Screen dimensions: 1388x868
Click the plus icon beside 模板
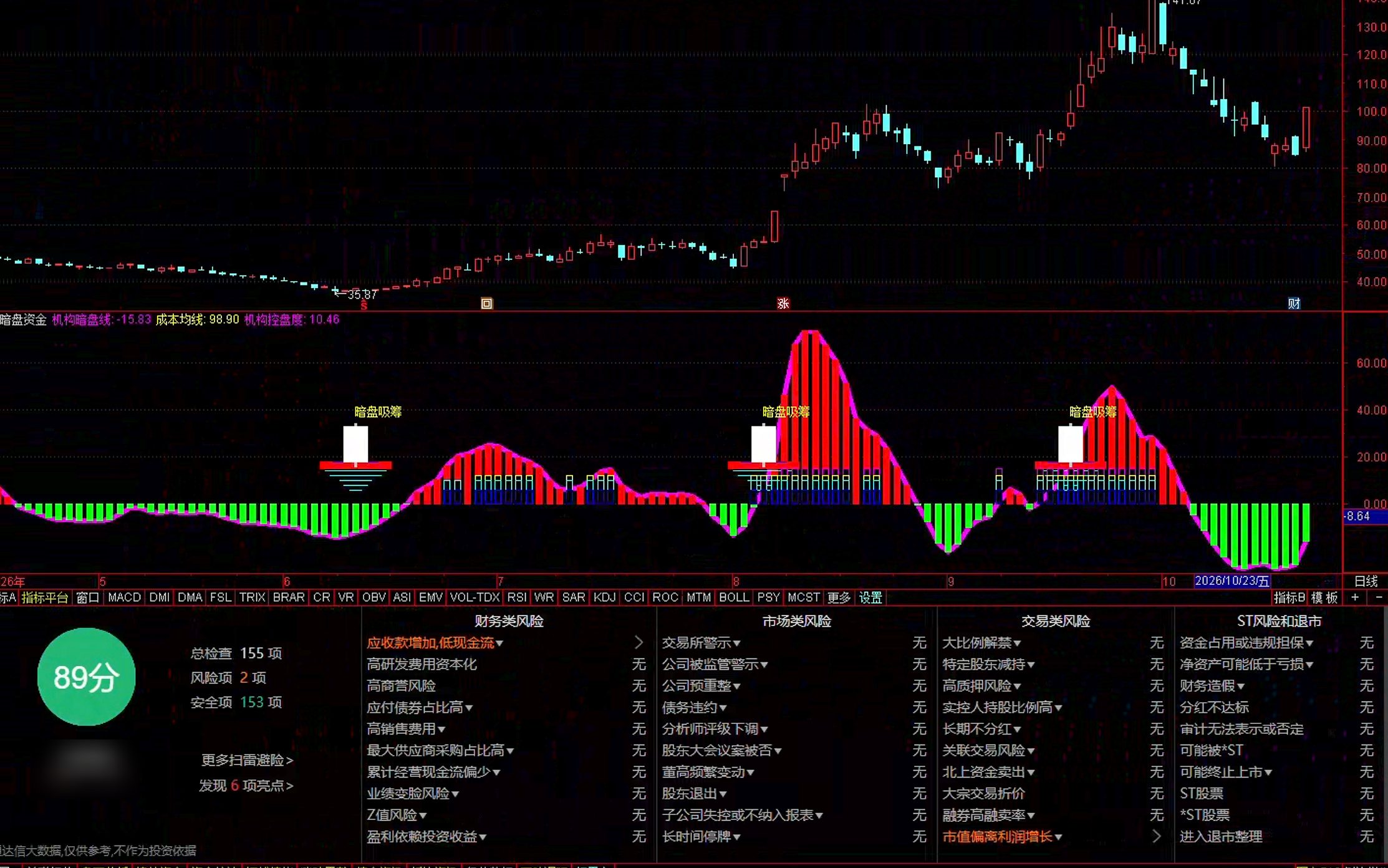tap(1354, 597)
